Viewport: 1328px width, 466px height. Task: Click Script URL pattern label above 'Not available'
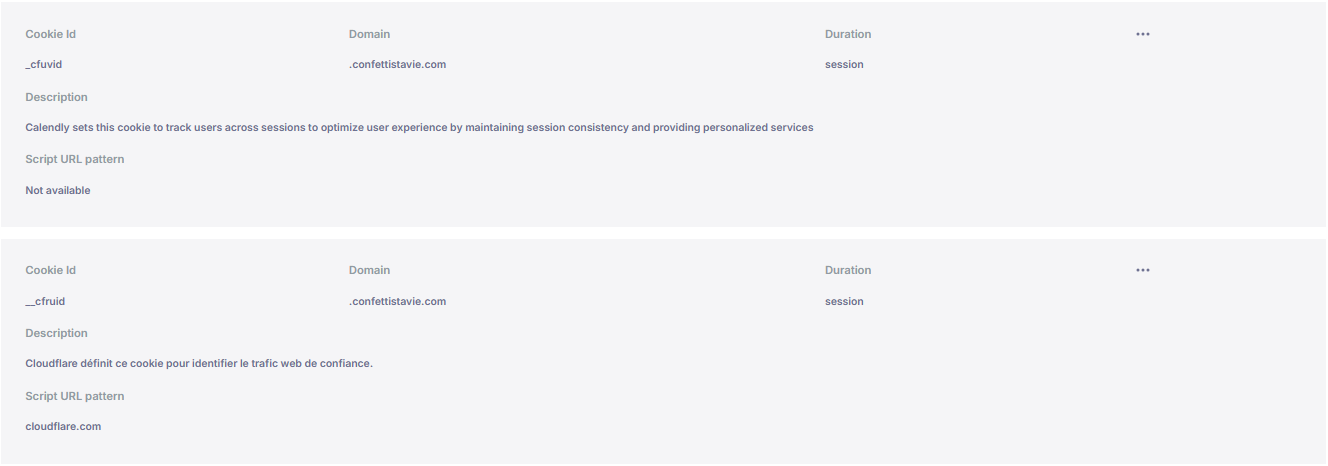[75, 159]
